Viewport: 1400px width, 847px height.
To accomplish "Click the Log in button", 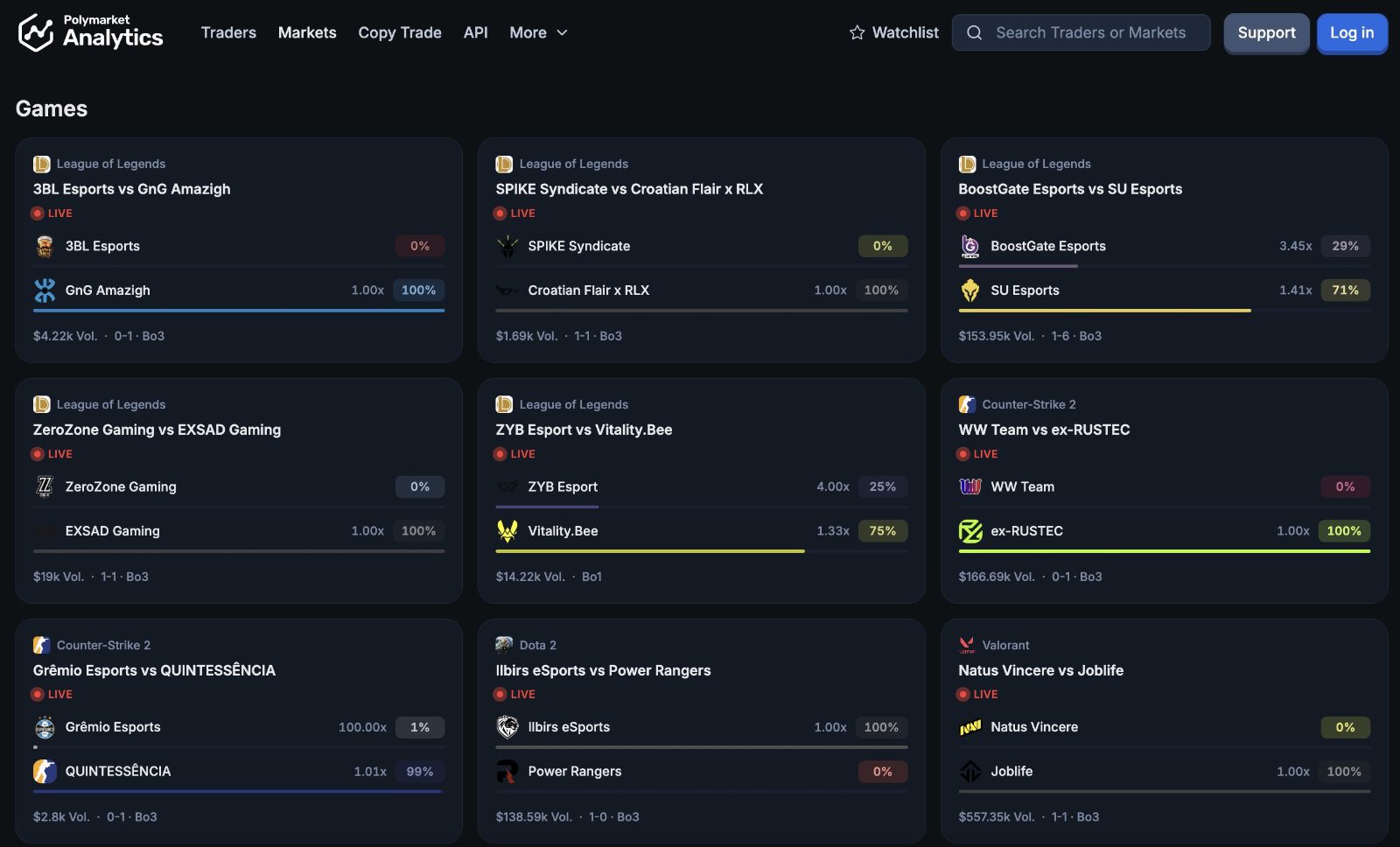I will [1352, 32].
